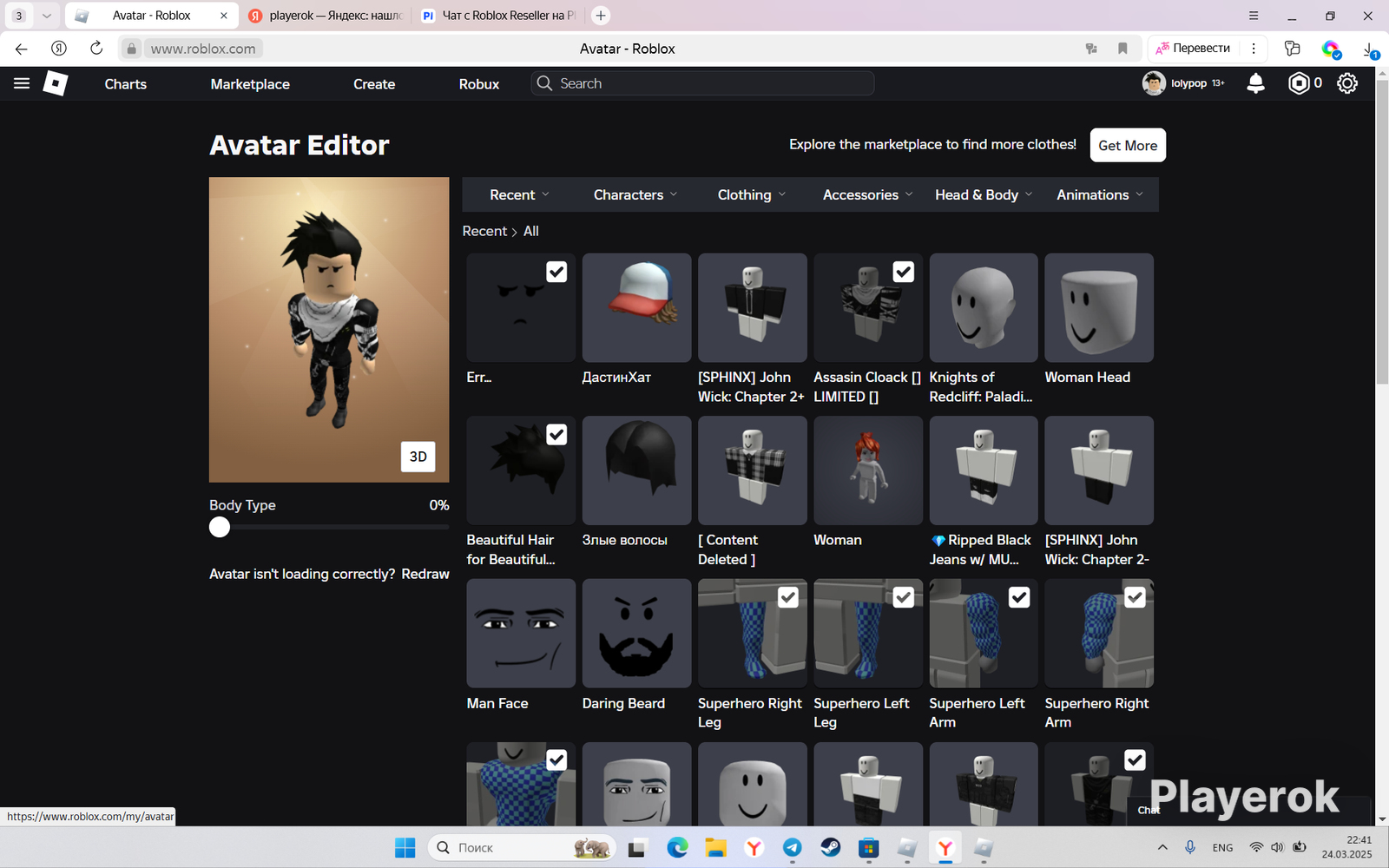Expand the Recent dropdown tab
Image resolution: width=1389 pixels, height=868 pixels.
point(519,194)
